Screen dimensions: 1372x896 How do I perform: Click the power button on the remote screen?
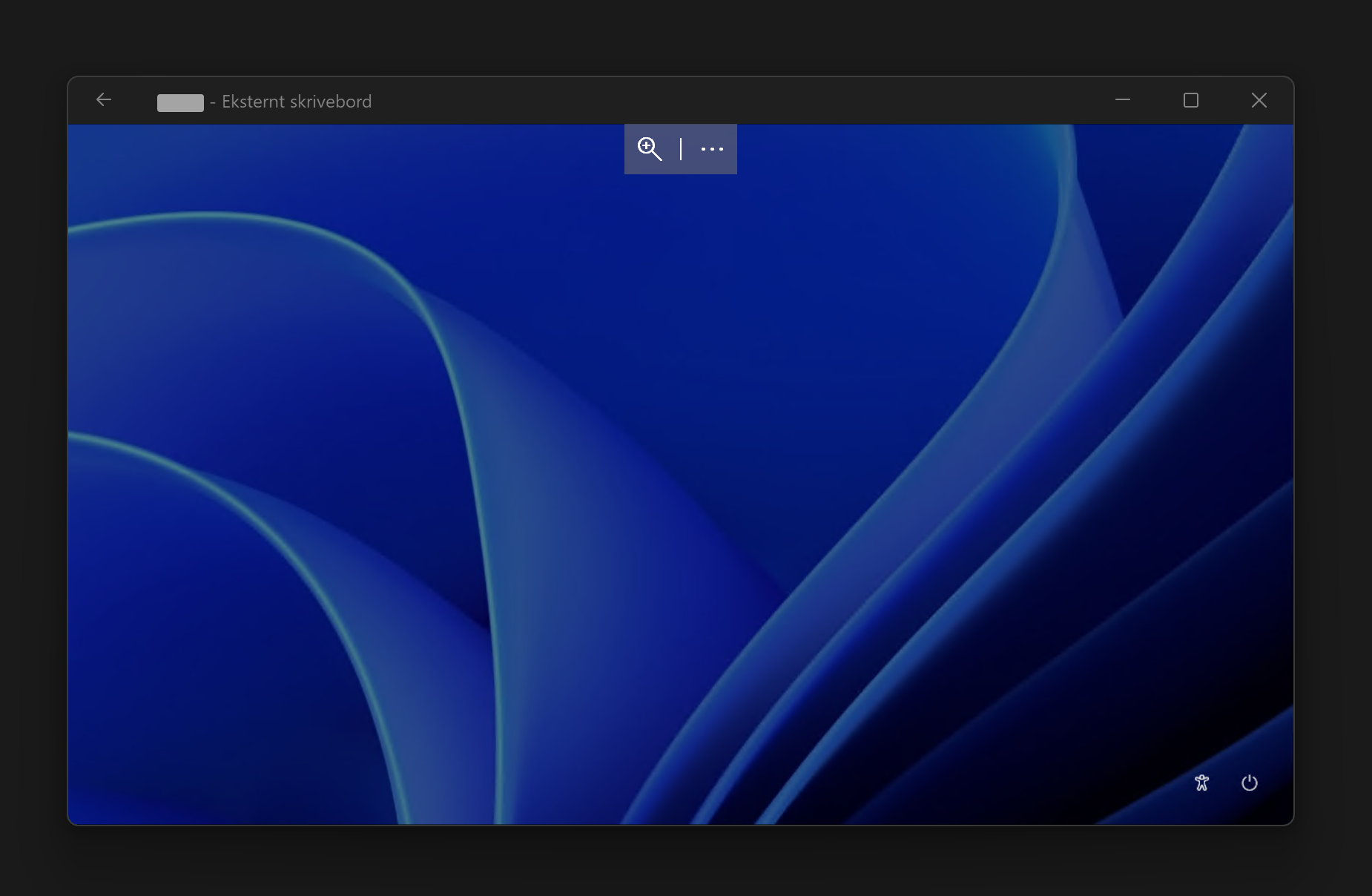click(1250, 783)
